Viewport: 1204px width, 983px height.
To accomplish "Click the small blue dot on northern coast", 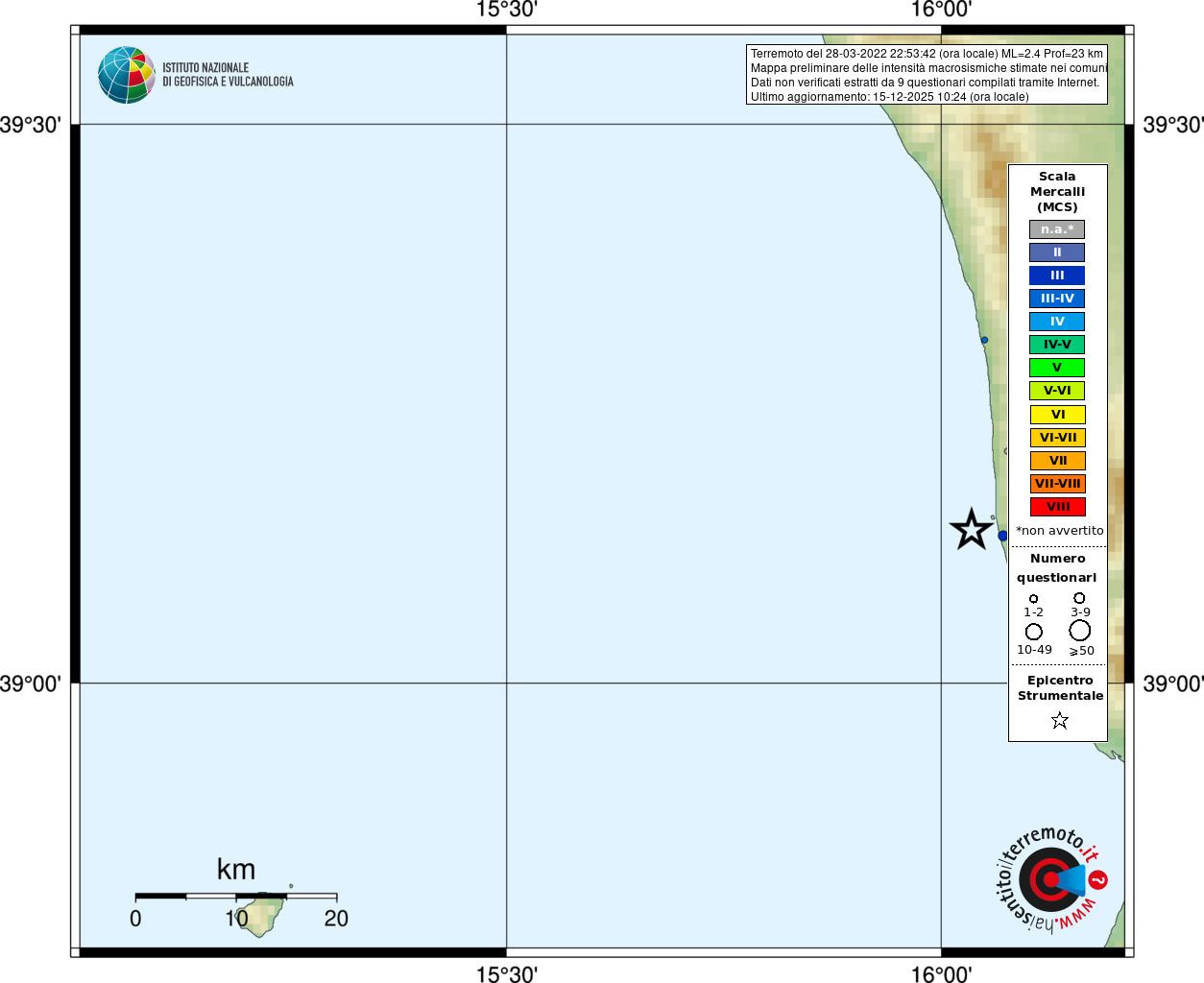I will pyautogui.click(x=984, y=340).
